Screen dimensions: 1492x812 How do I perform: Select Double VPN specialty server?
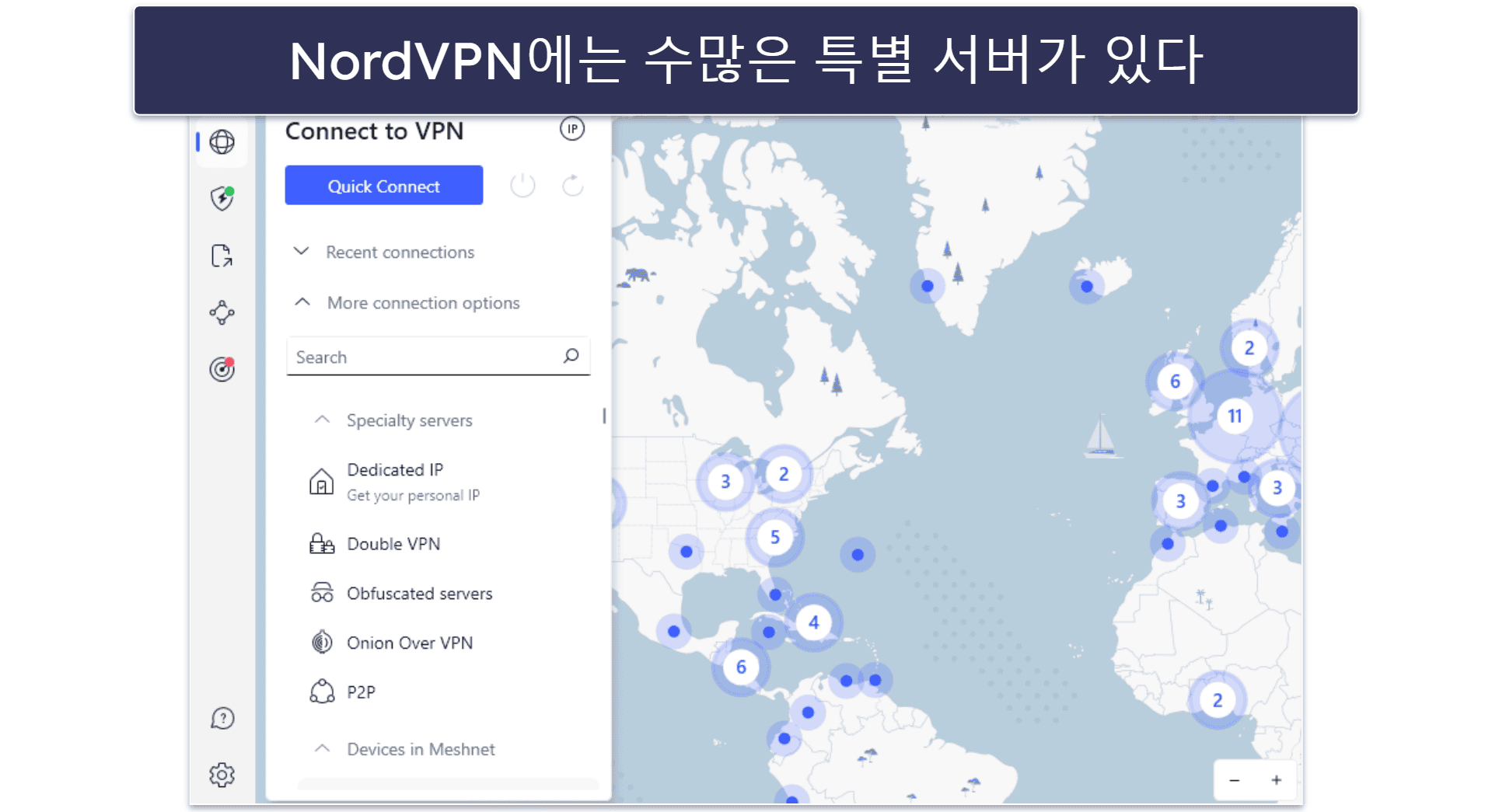[393, 543]
